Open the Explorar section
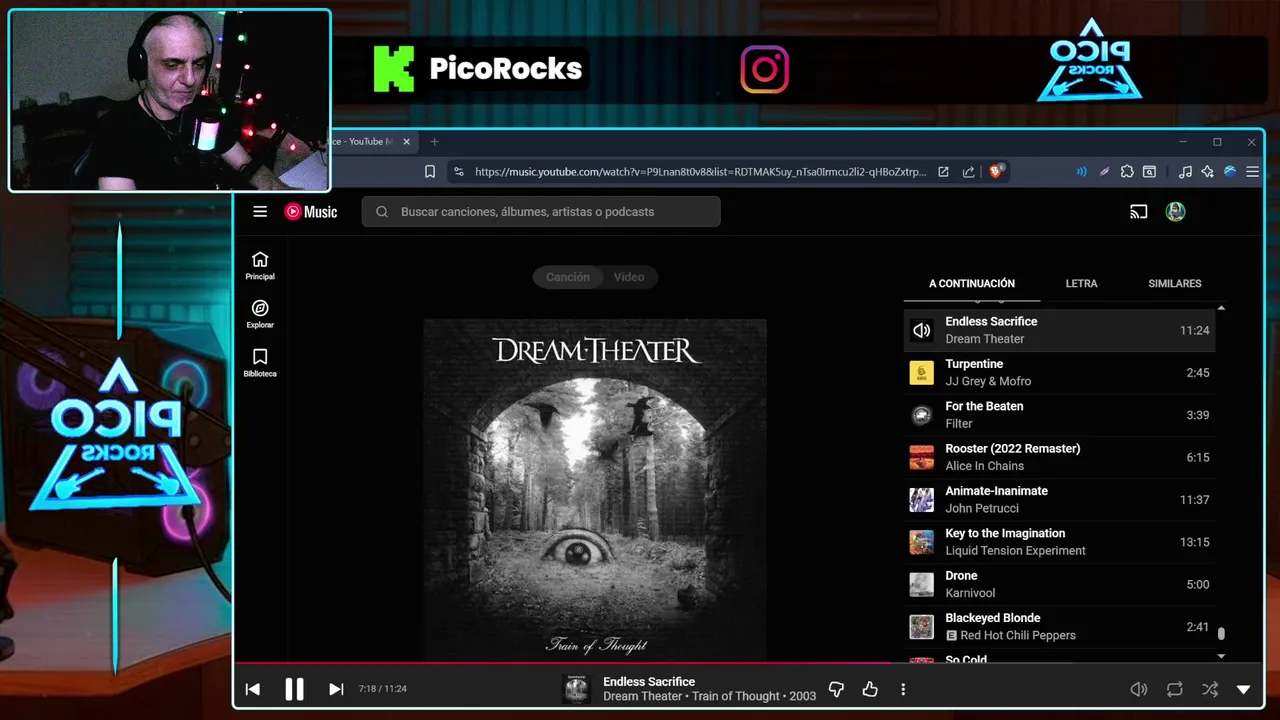This screenshot has height=720, width=1280. pos(260,314)
